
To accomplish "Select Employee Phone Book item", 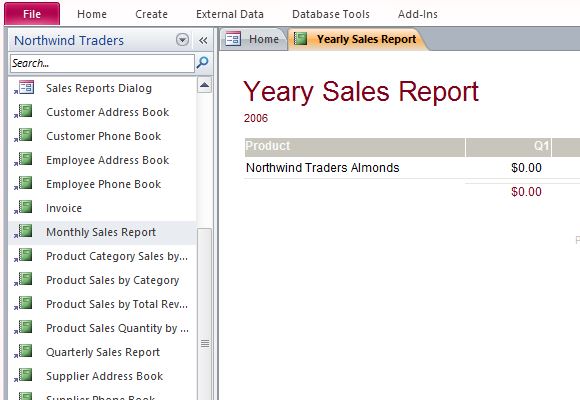I will click(102, 184).
